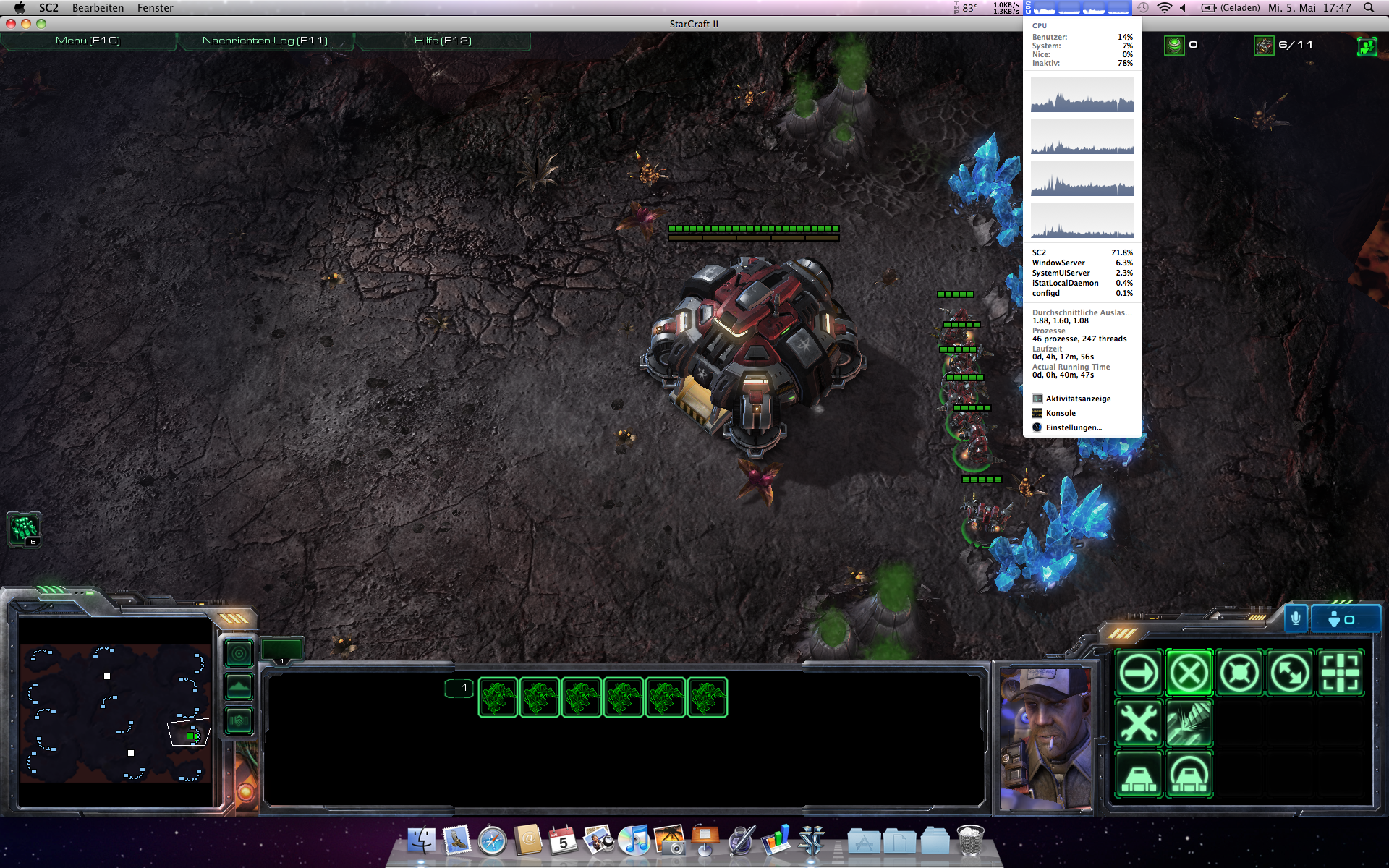Open iTunes in the Dock

(634, 841)
